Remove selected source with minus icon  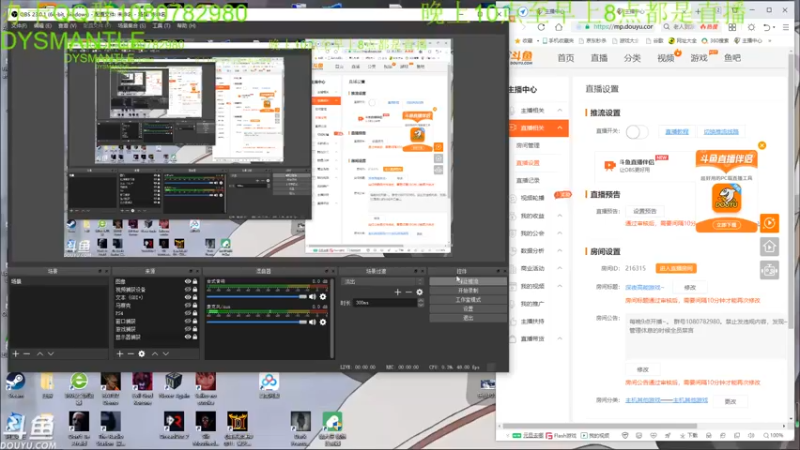pyautogui.click(x=131, y=354)
